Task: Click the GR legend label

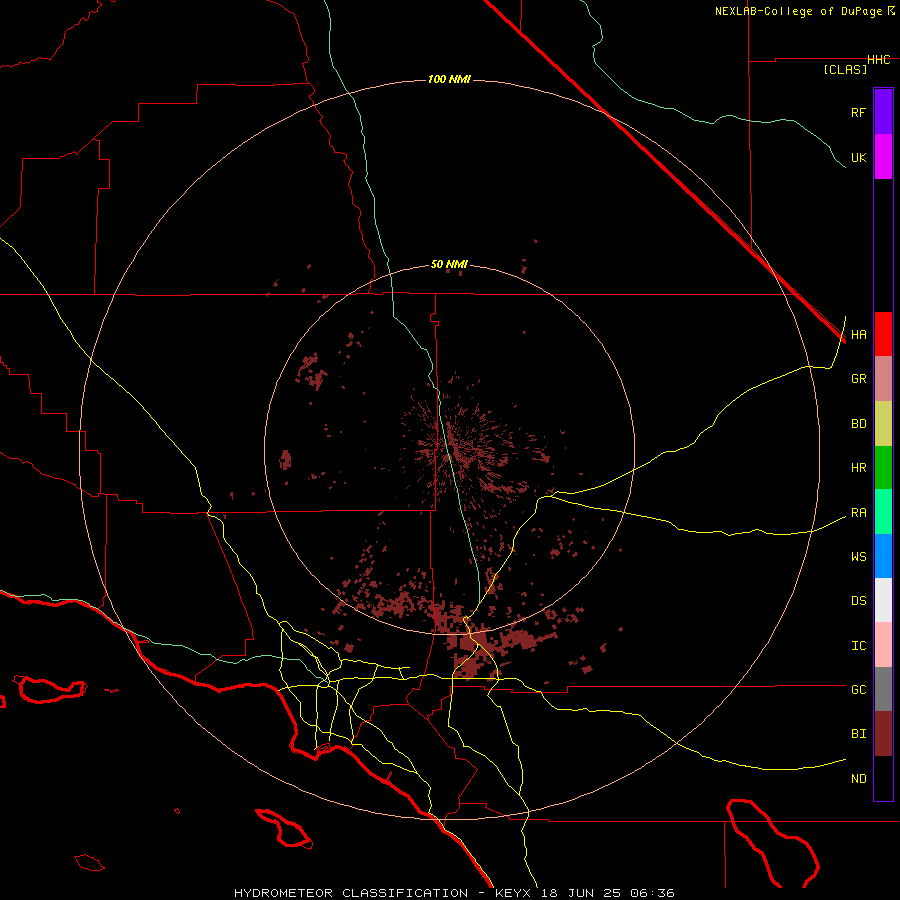Action: [x=858, y=379]
